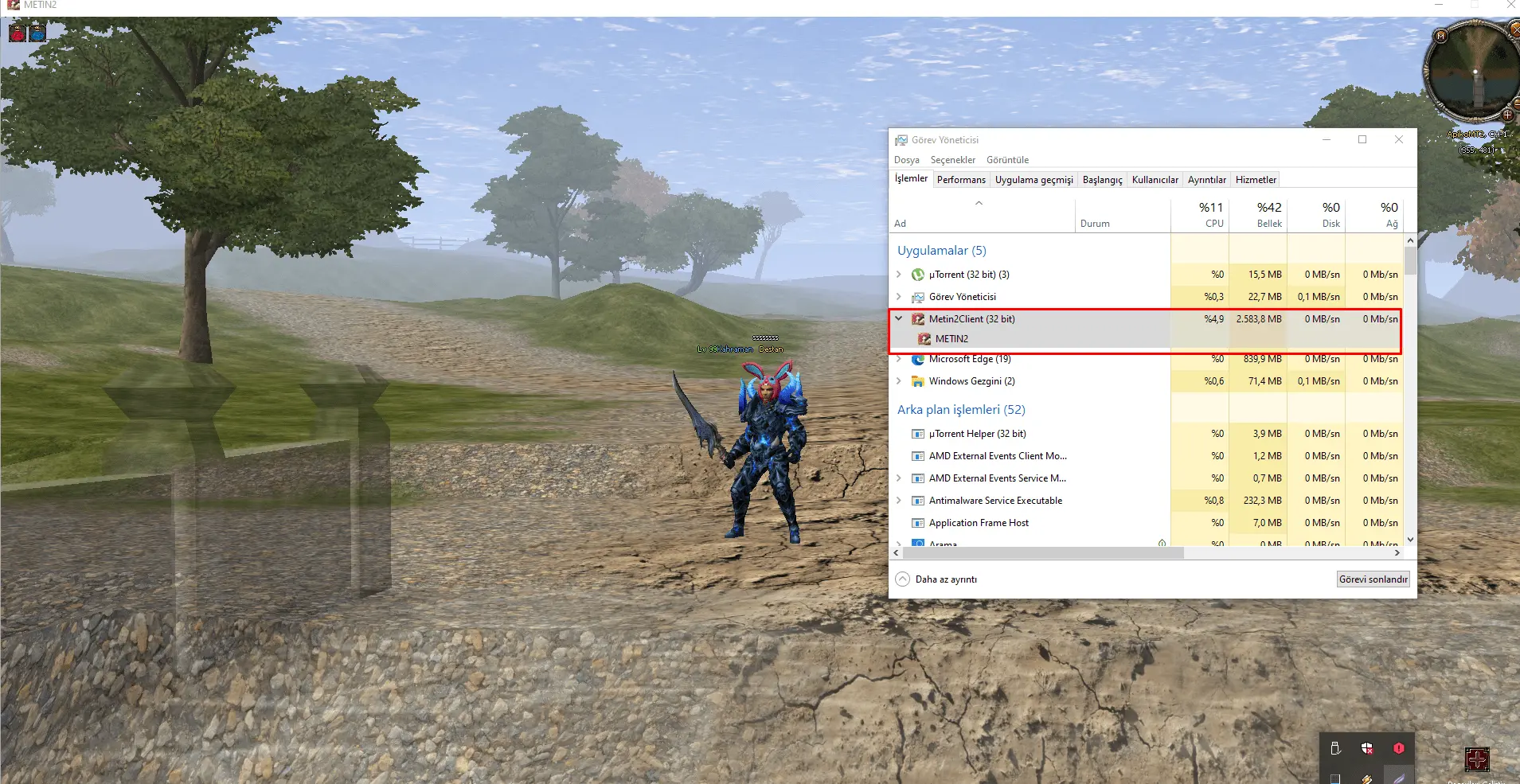The image size is (1520, 784).
Task: Click the Windows Gezgini folder icon
Action: click(x=917, y=381)
